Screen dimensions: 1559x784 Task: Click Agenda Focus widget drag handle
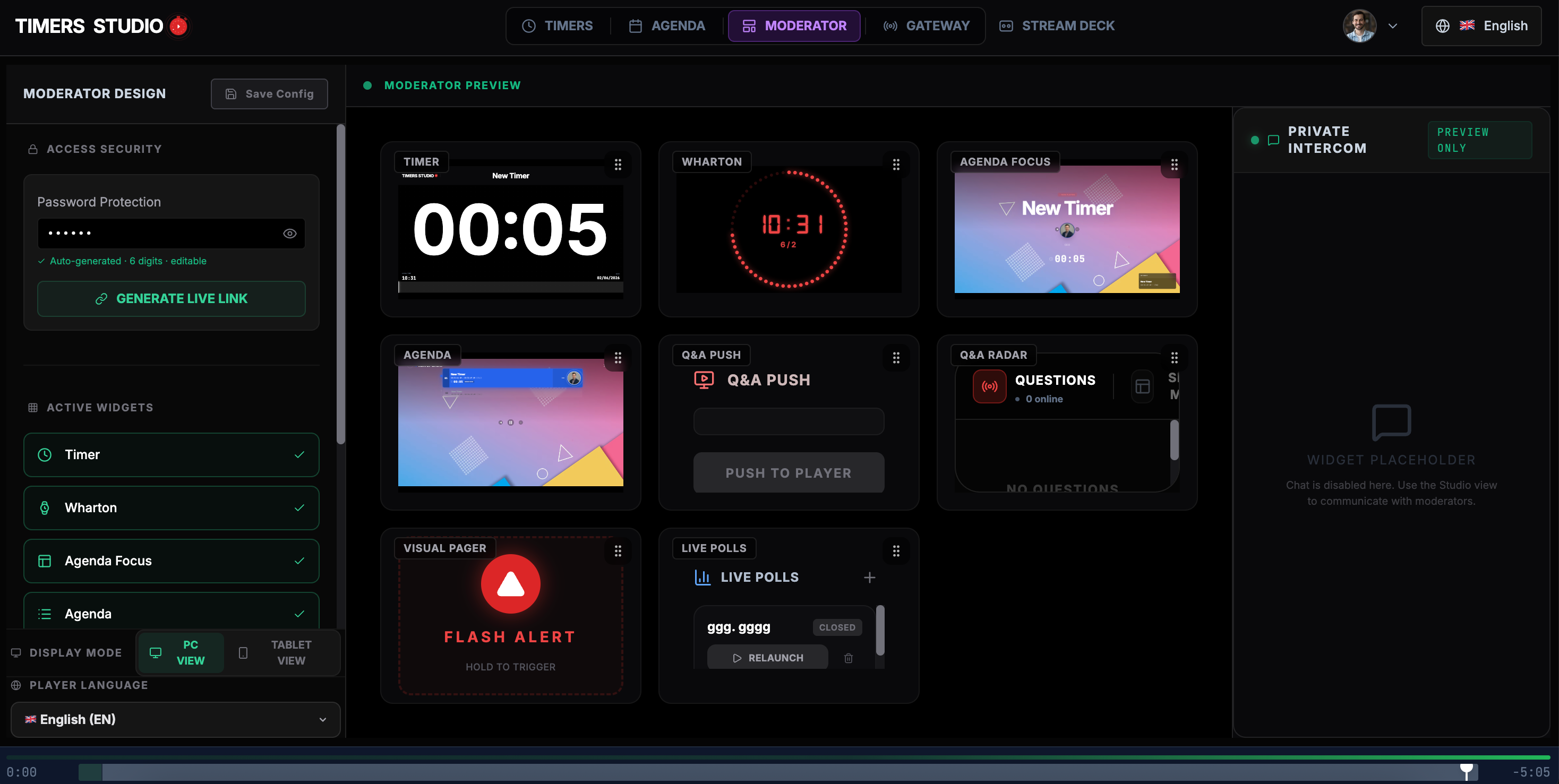coord(1174,165)
